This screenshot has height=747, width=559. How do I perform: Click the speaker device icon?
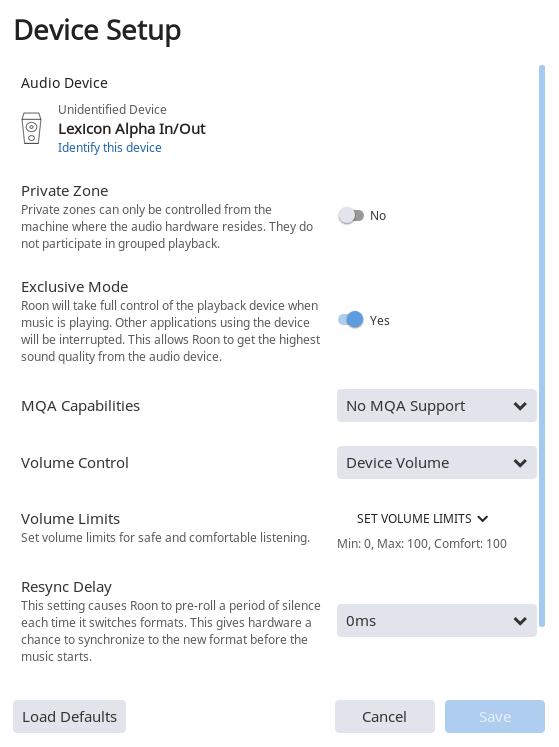point(31,128)
